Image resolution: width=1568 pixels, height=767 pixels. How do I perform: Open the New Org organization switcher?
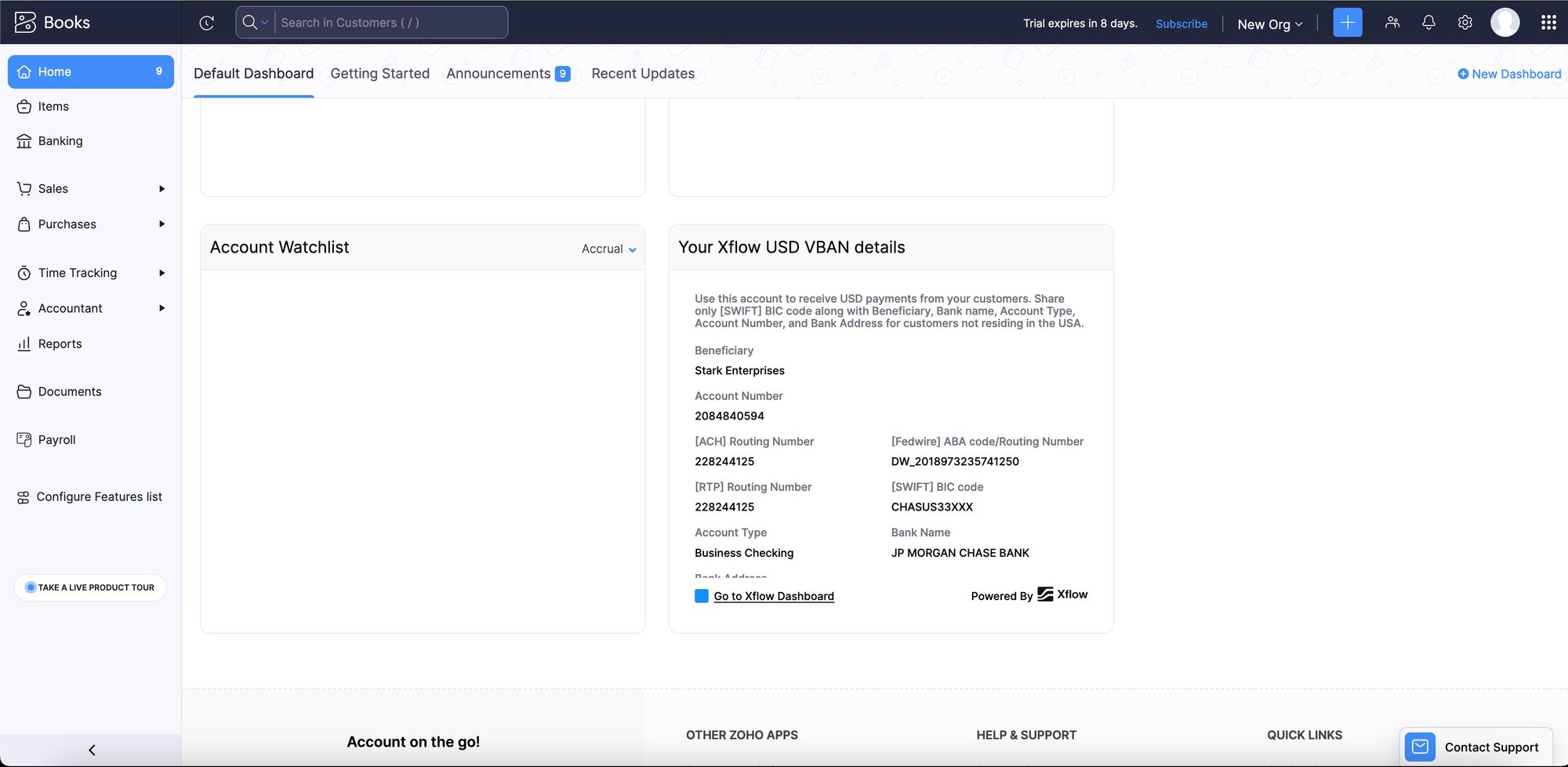[1269, 24]
